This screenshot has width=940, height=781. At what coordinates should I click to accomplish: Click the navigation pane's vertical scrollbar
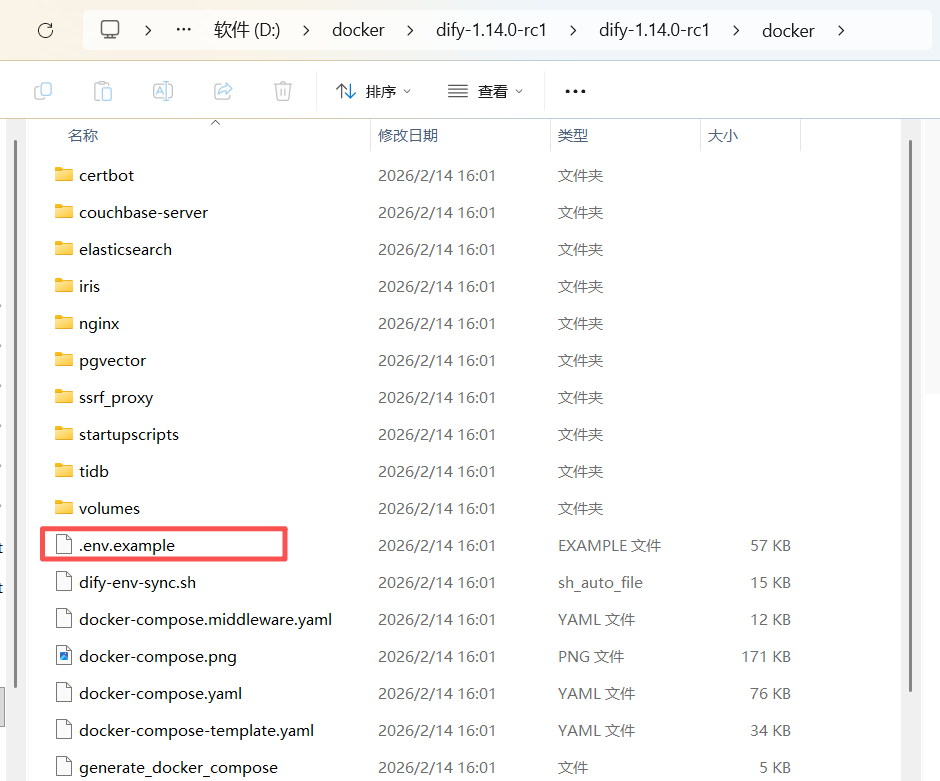(x=16, y=414)
